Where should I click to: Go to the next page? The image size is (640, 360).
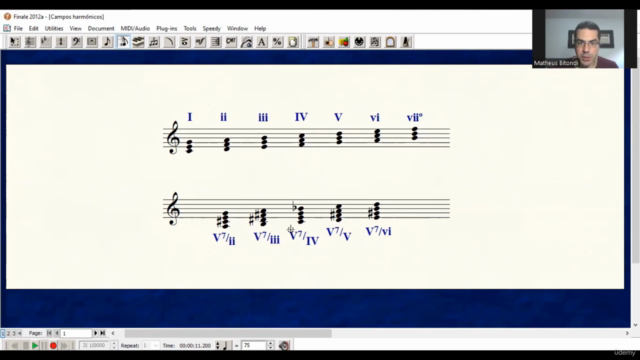pyautogui.click(x=96, y=333)
